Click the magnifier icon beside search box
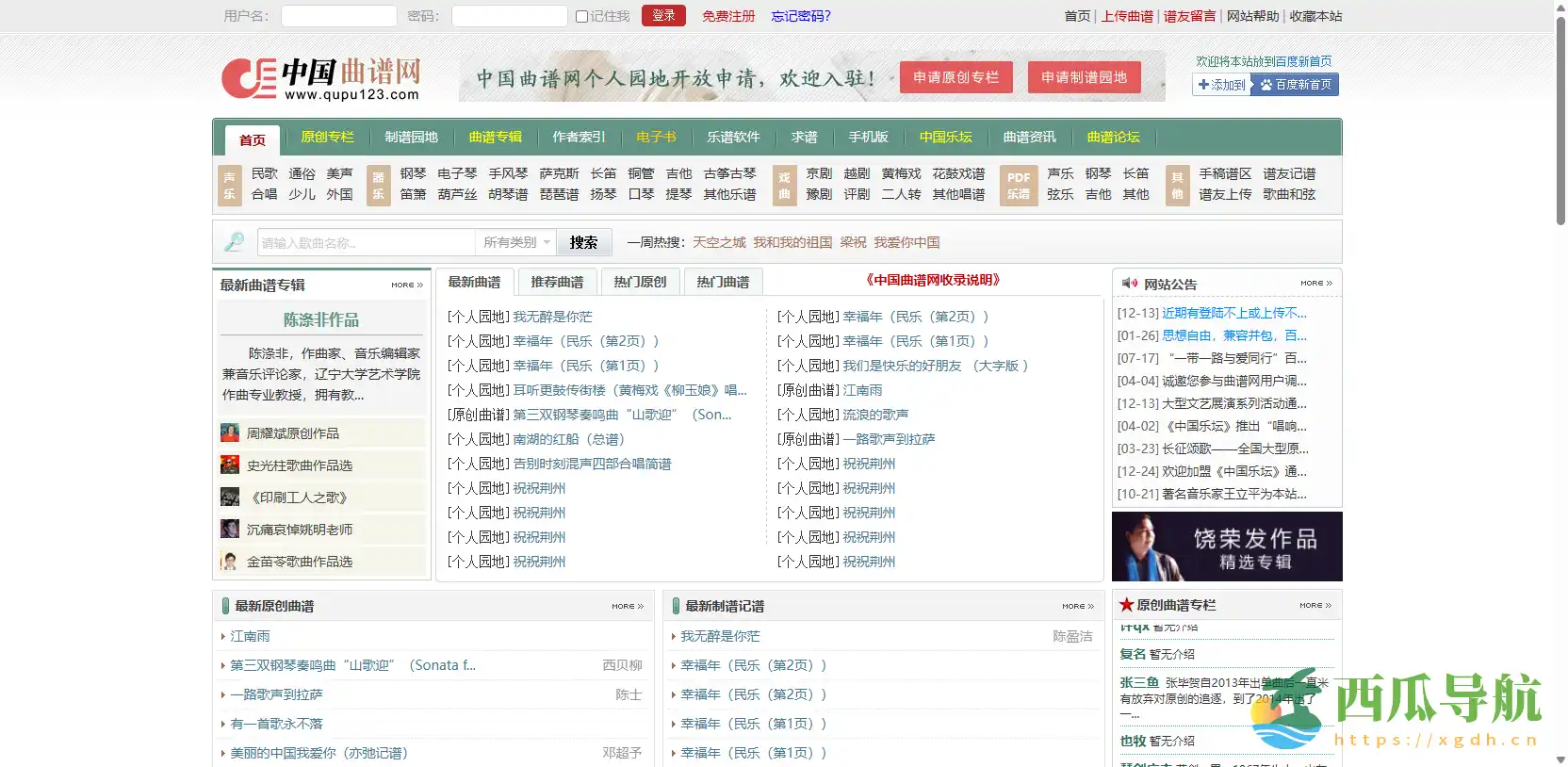1568x767 pixels. [x=234, y=242]
